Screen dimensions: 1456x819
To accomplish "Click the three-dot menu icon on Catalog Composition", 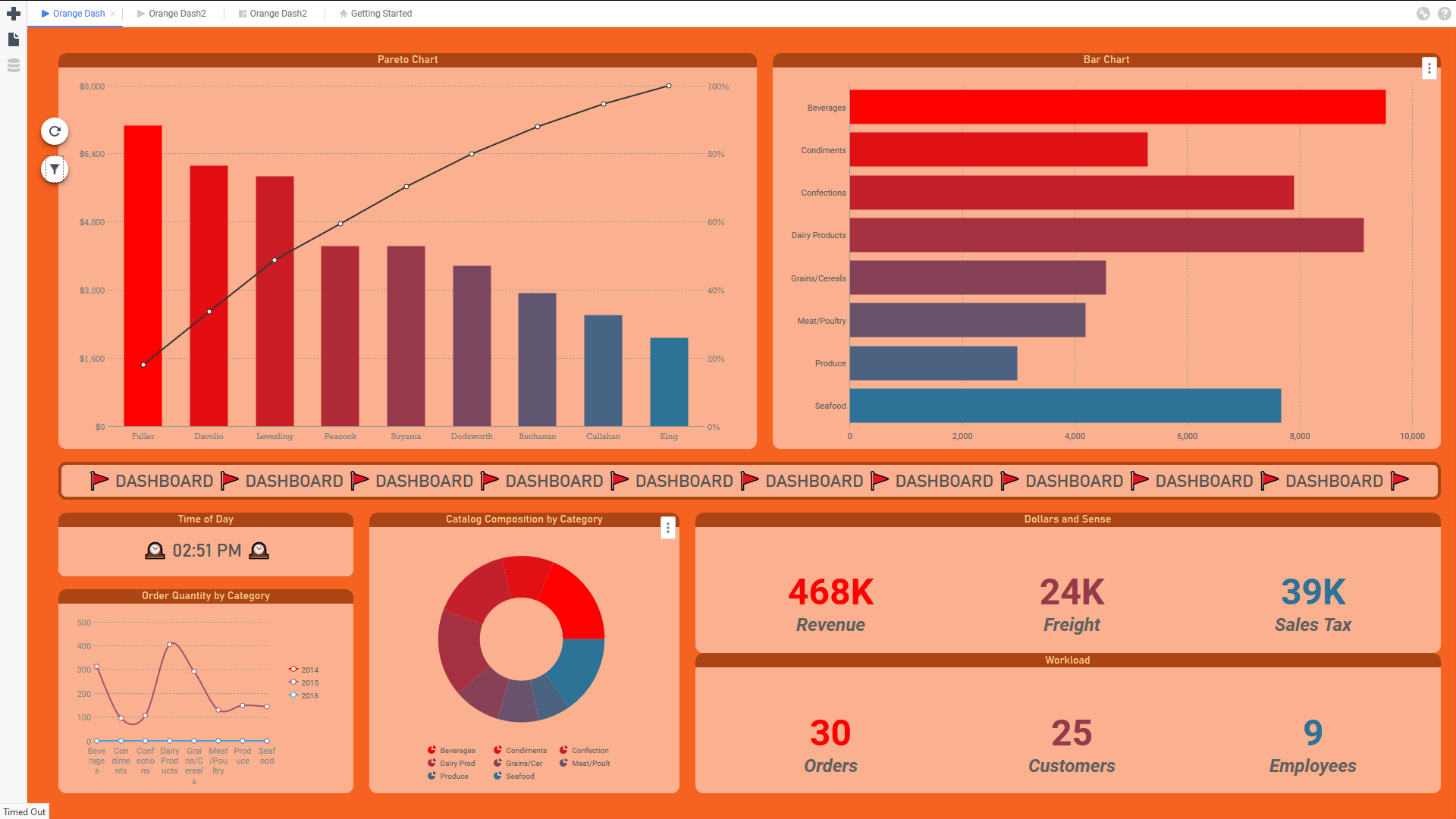I will coord(668,527).
